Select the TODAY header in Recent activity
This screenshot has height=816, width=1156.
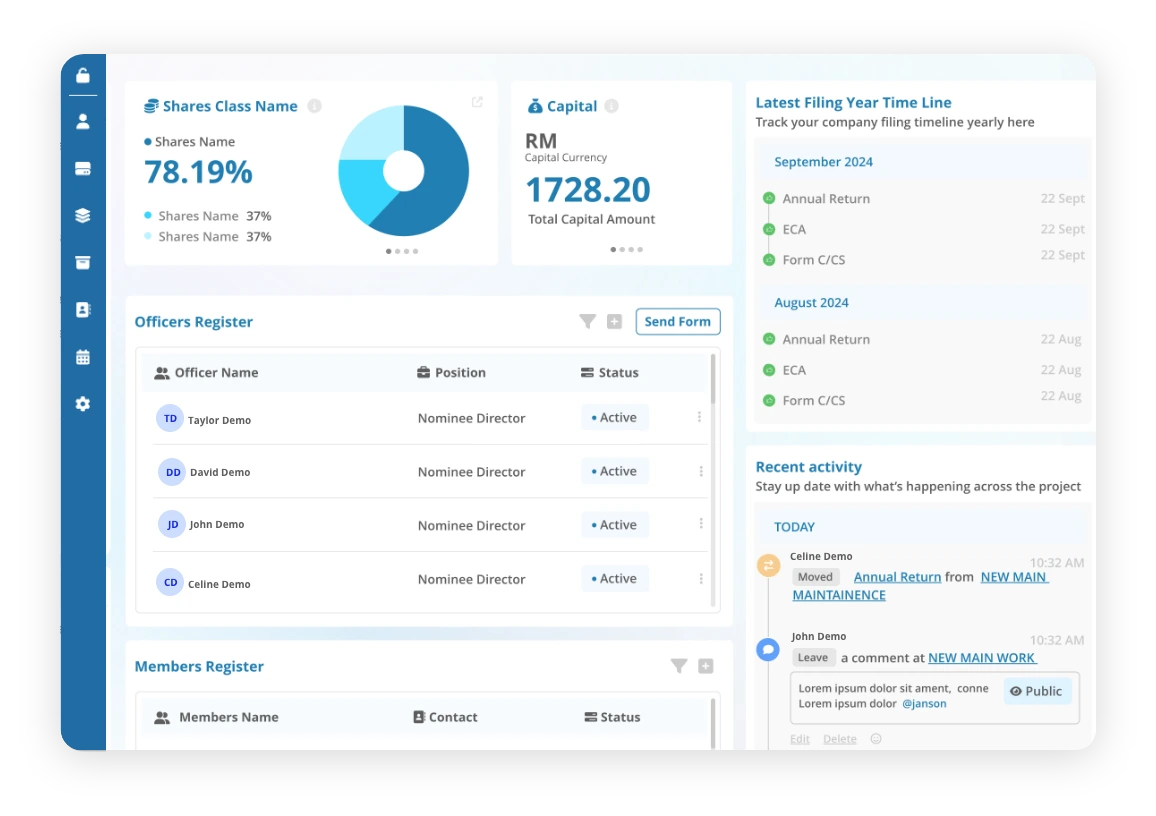click(x=794, y=527)
